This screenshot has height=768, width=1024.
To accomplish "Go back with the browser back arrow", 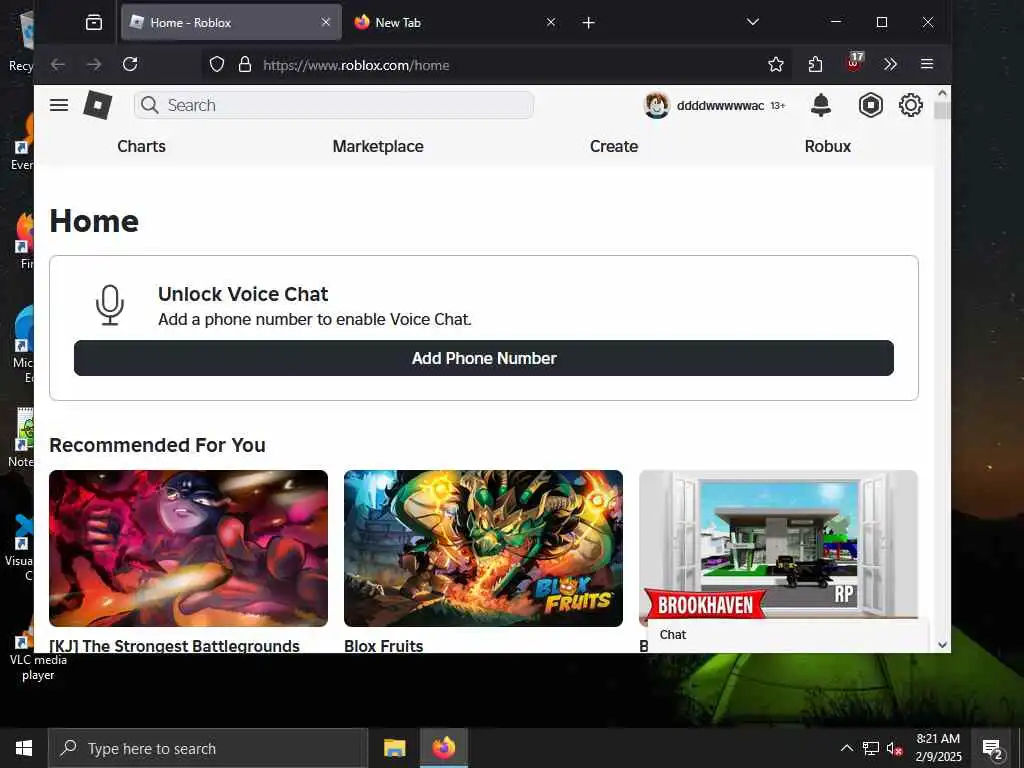I will click(x=58, y=64).
